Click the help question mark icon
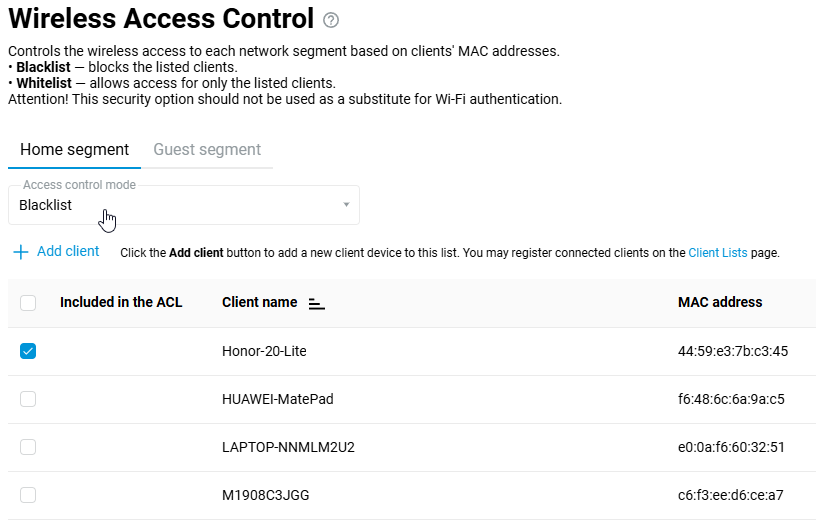Screen dimensions: 823x526 (x=332, y=20)
